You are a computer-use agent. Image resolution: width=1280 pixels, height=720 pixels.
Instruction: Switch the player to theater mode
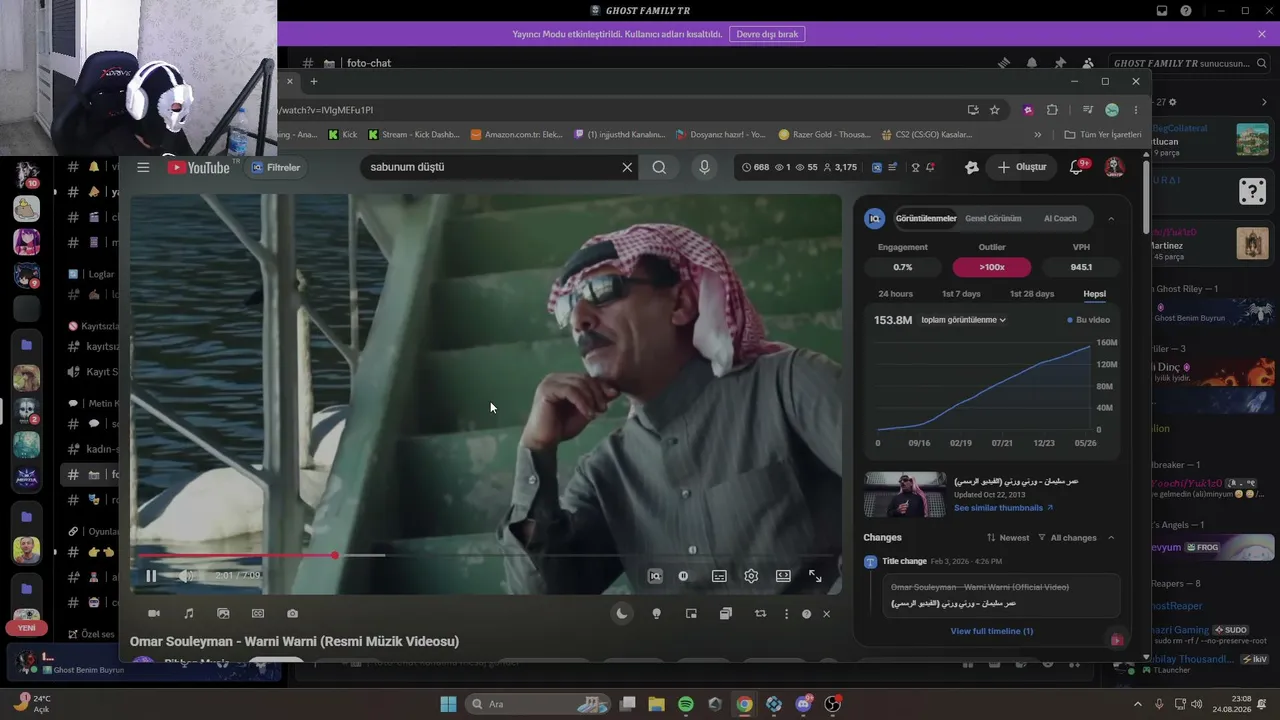tap(783, 576)
